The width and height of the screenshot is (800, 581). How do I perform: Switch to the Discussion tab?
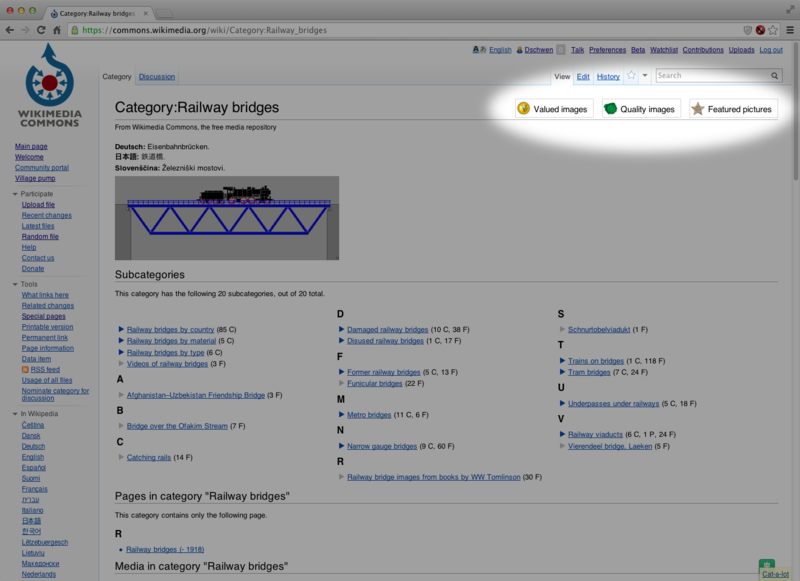pyautogui.click(x=157, y=76)
